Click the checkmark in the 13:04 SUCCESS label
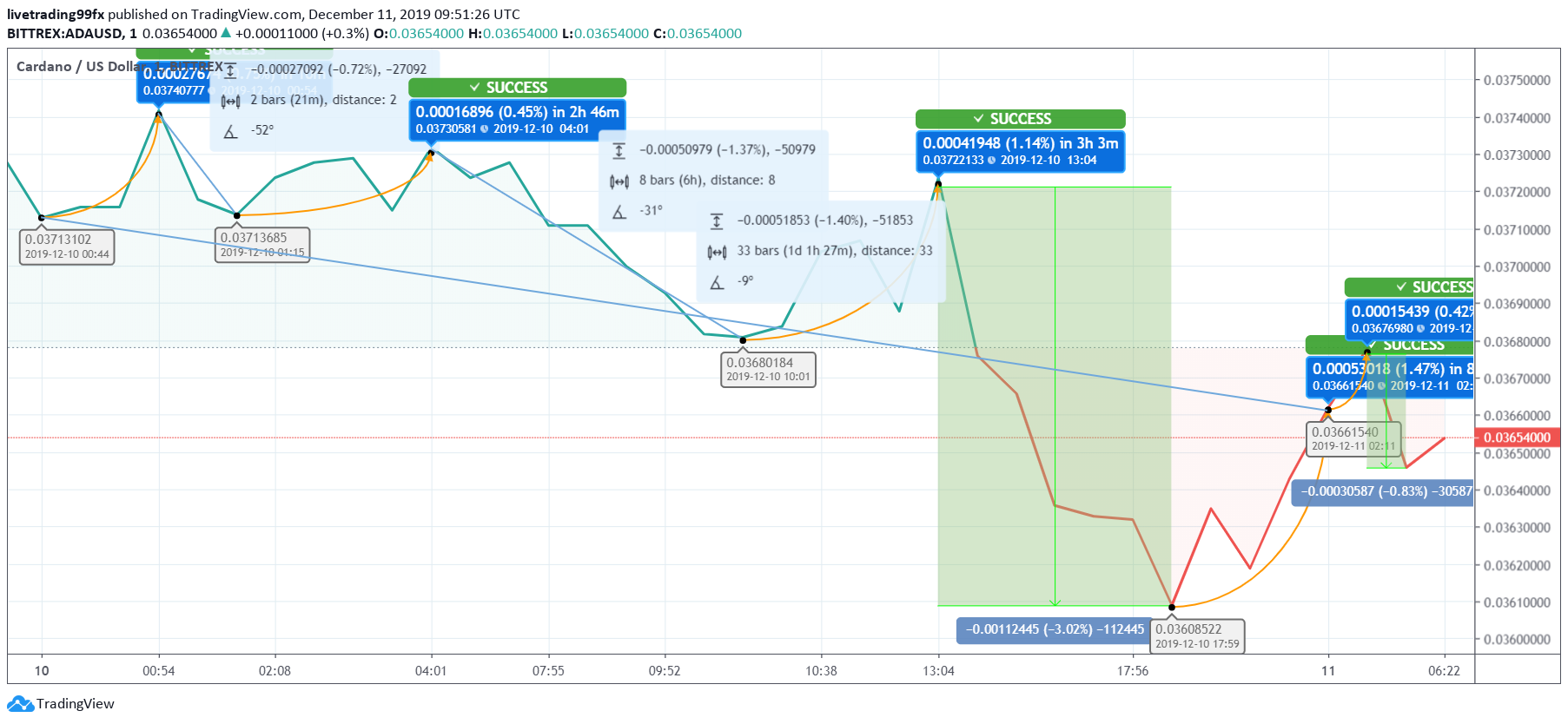 pyautogui.click(x=979, y=119)
